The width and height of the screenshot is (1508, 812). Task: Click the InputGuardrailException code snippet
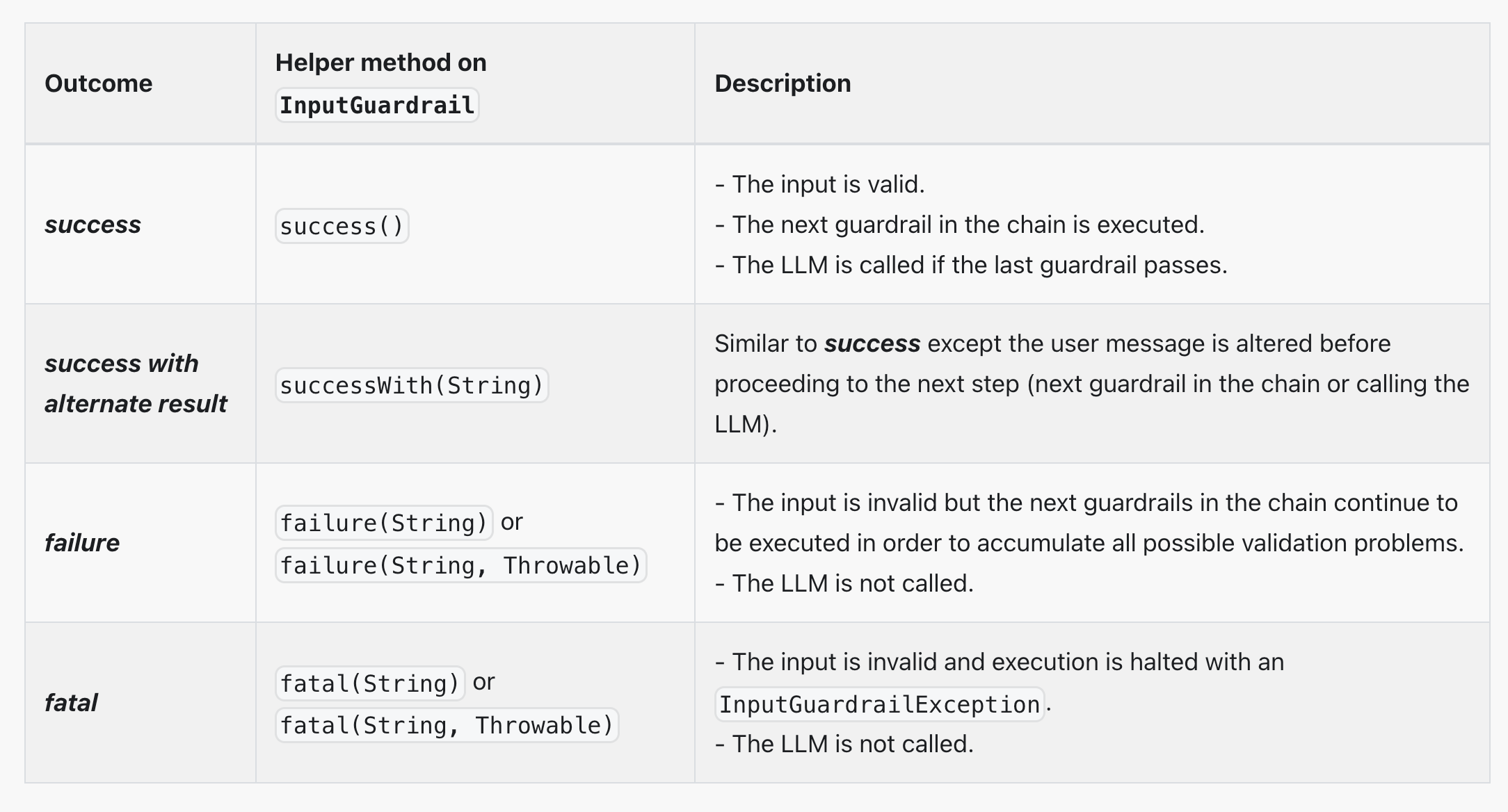[x=879, y=705]
